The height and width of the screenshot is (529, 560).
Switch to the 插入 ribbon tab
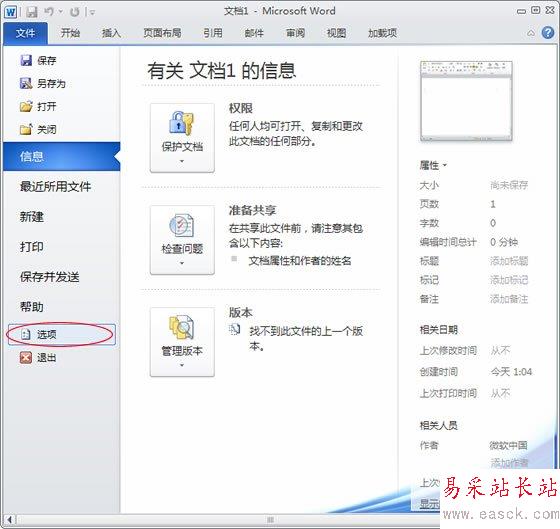pyautogui.click(x=111, y=33)
